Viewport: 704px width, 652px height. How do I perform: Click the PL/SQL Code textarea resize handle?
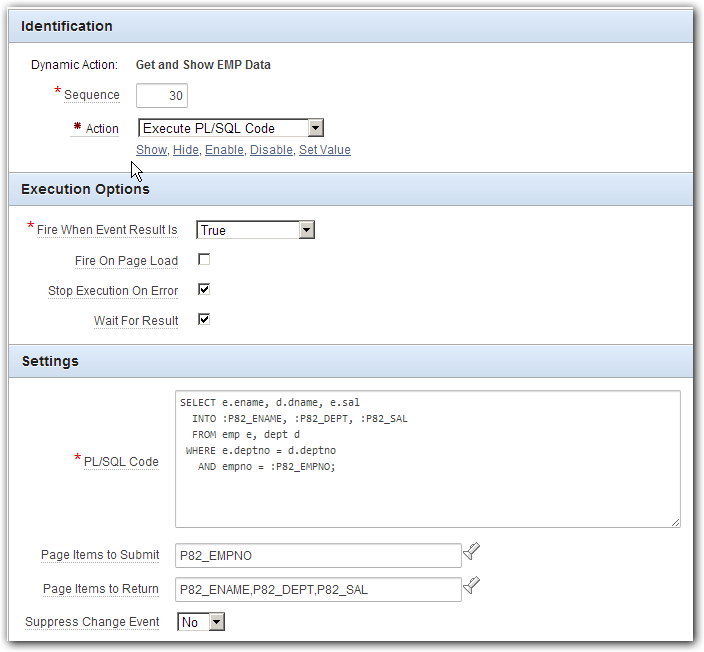click(675, 522)
